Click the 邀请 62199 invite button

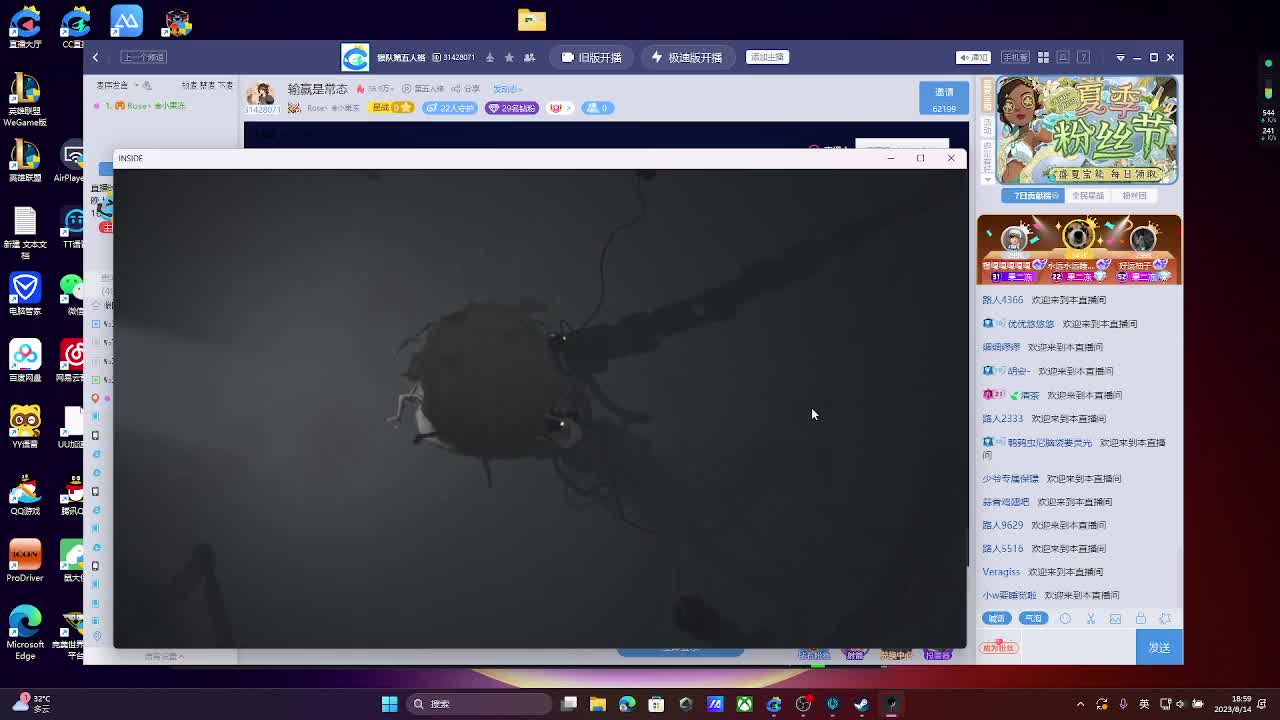click(944, 98)
